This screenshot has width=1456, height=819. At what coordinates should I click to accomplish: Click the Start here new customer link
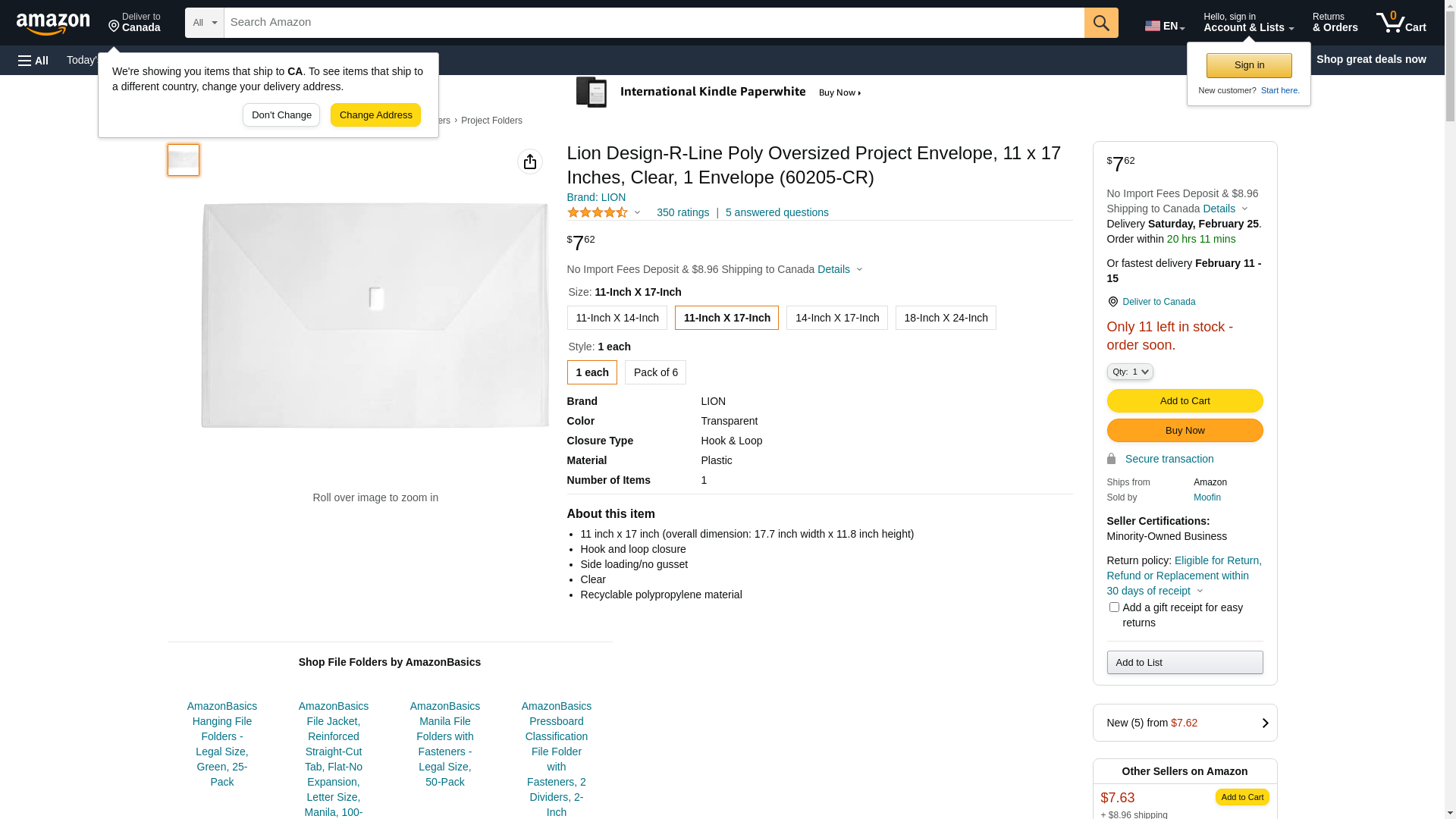[1280, 90]
